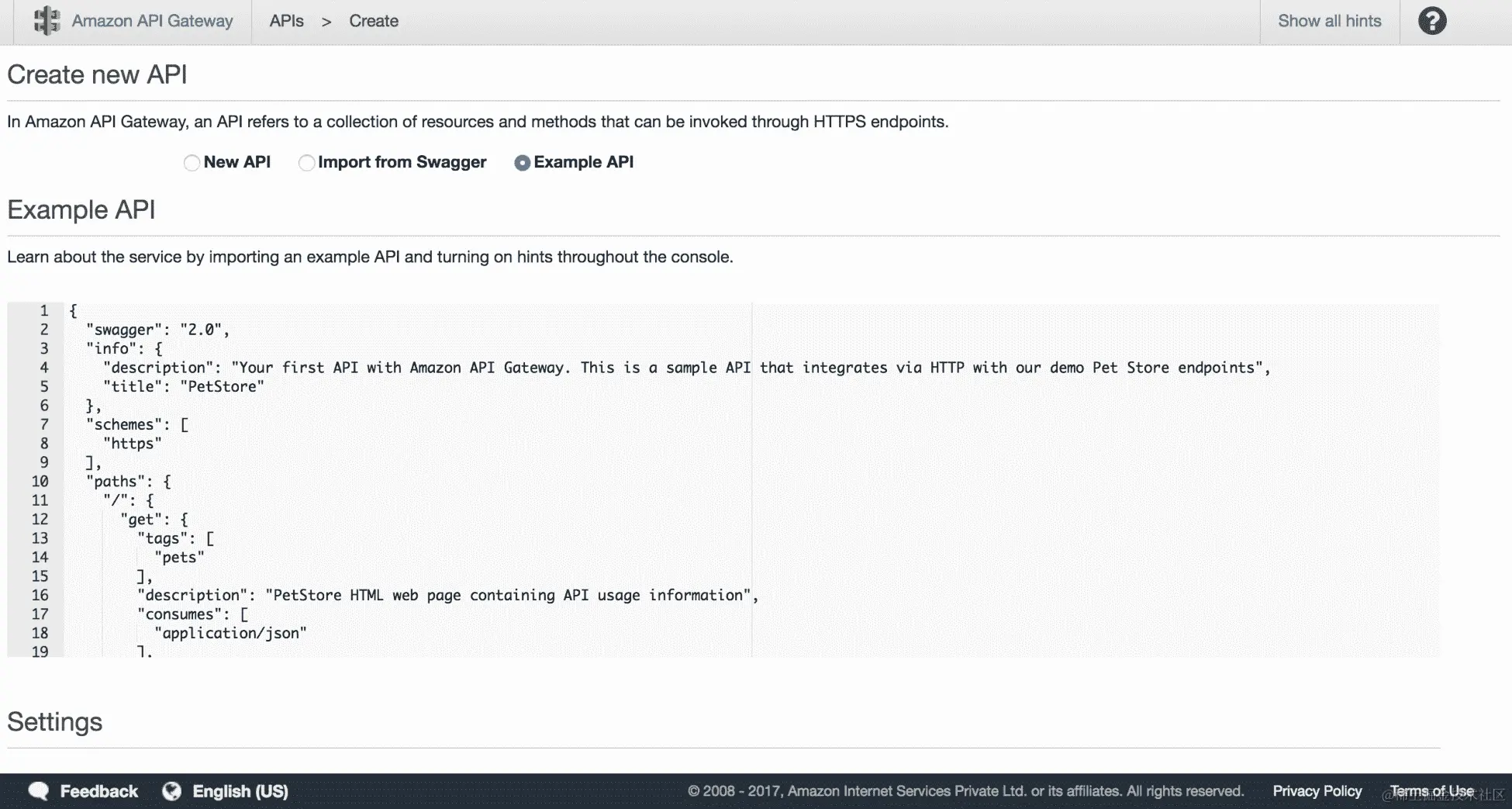The height and width of the screenshot is (809, 1512).
Task: Click line number 10 in the gutter
Action: (x=40, y=482)
